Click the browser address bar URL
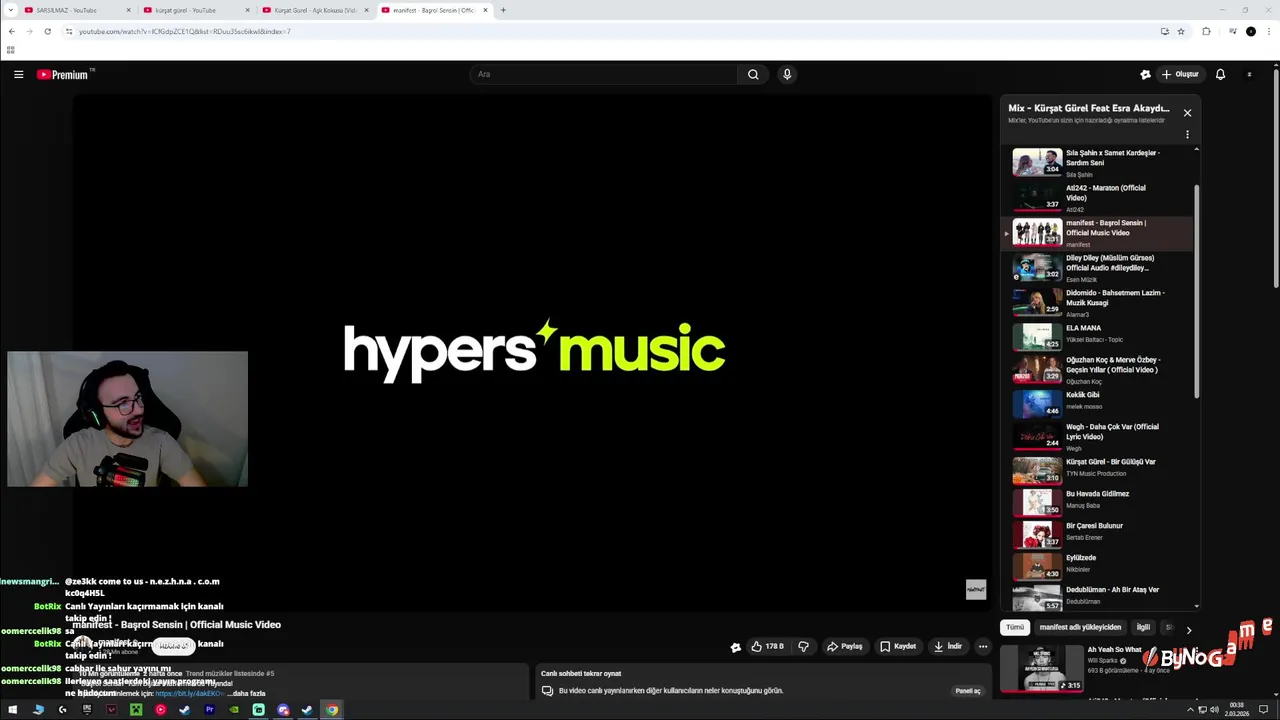This screenshot has height=720, width=1280. [185, 31]
